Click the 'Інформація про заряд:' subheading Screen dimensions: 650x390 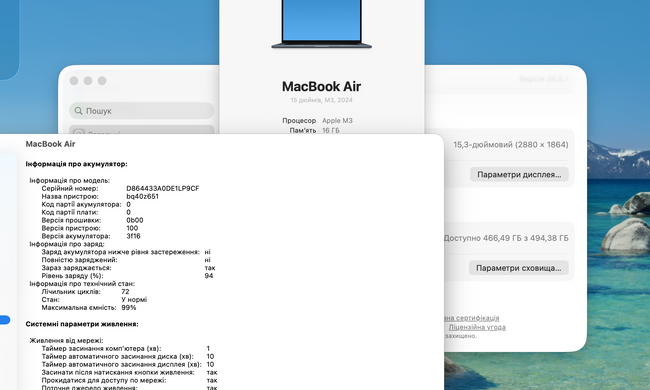(67, 244)
